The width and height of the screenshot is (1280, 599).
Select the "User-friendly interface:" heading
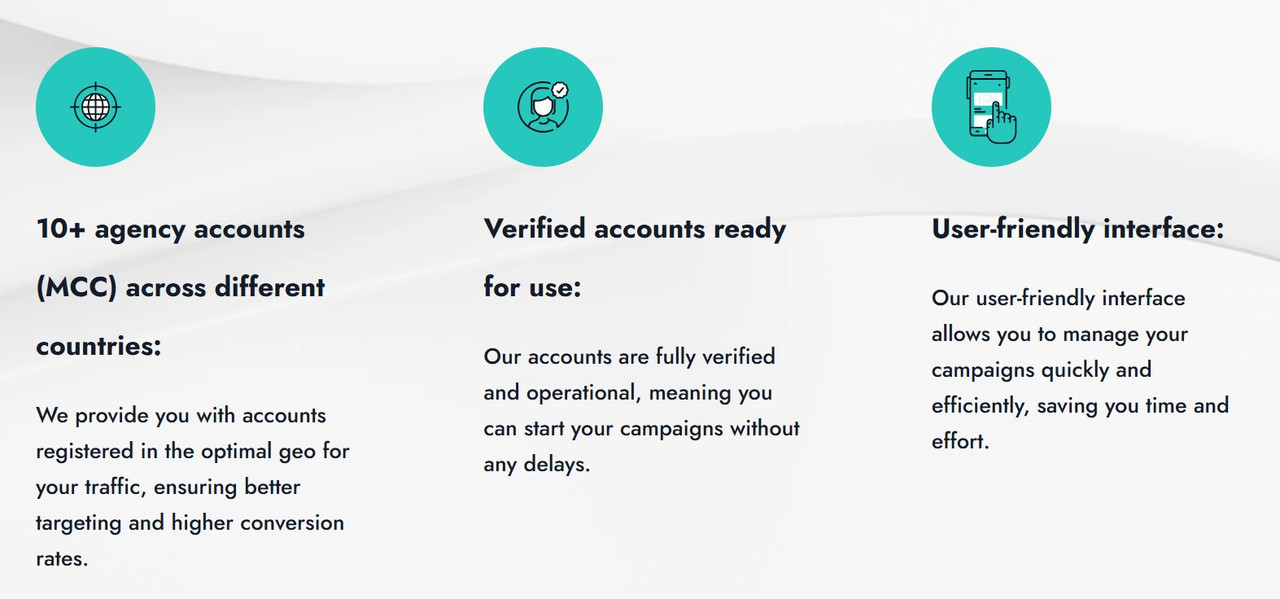pyautogui.click(x=1077, y=229)
